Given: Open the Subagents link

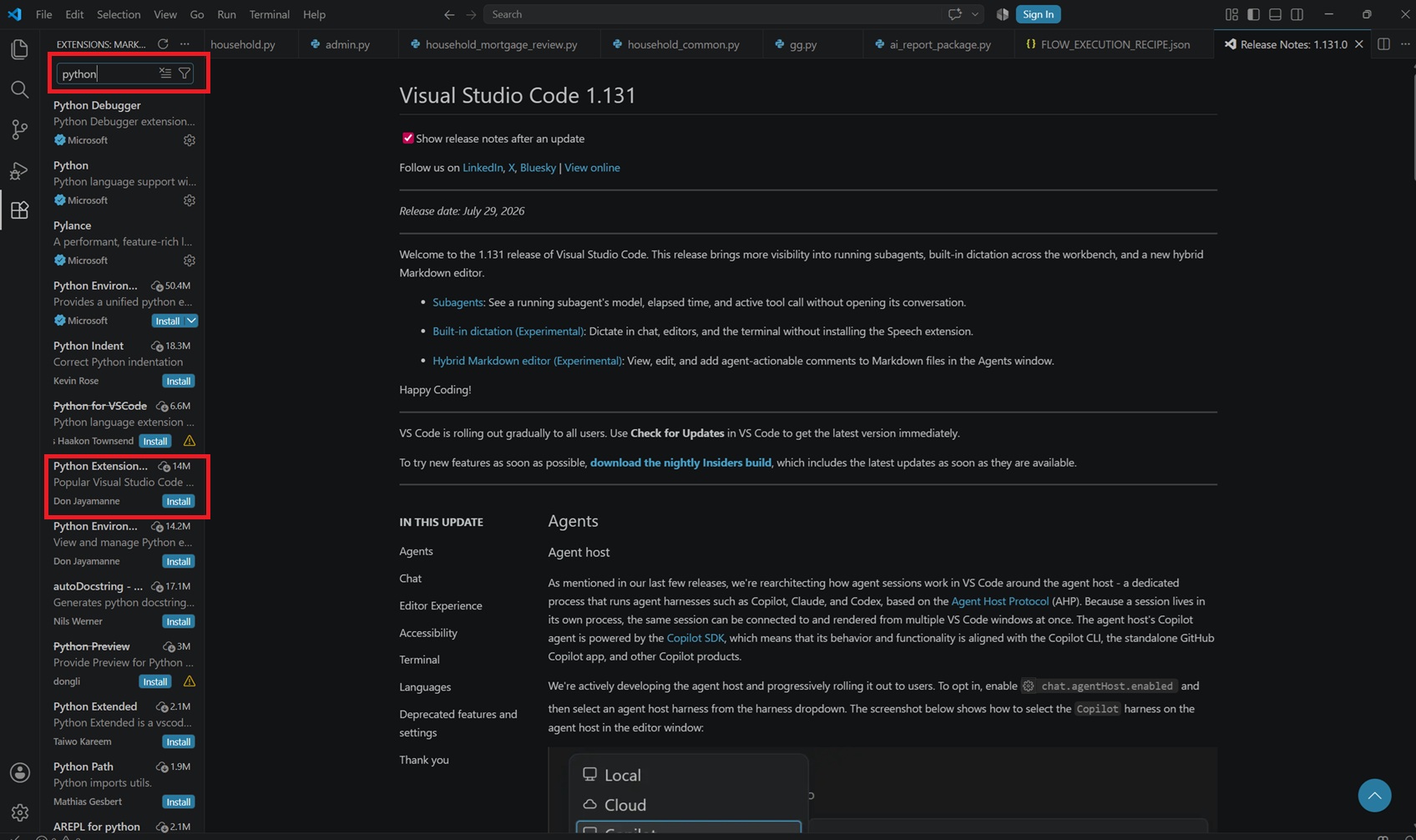Looking at the screenshot, I should [x=458, y=302].
